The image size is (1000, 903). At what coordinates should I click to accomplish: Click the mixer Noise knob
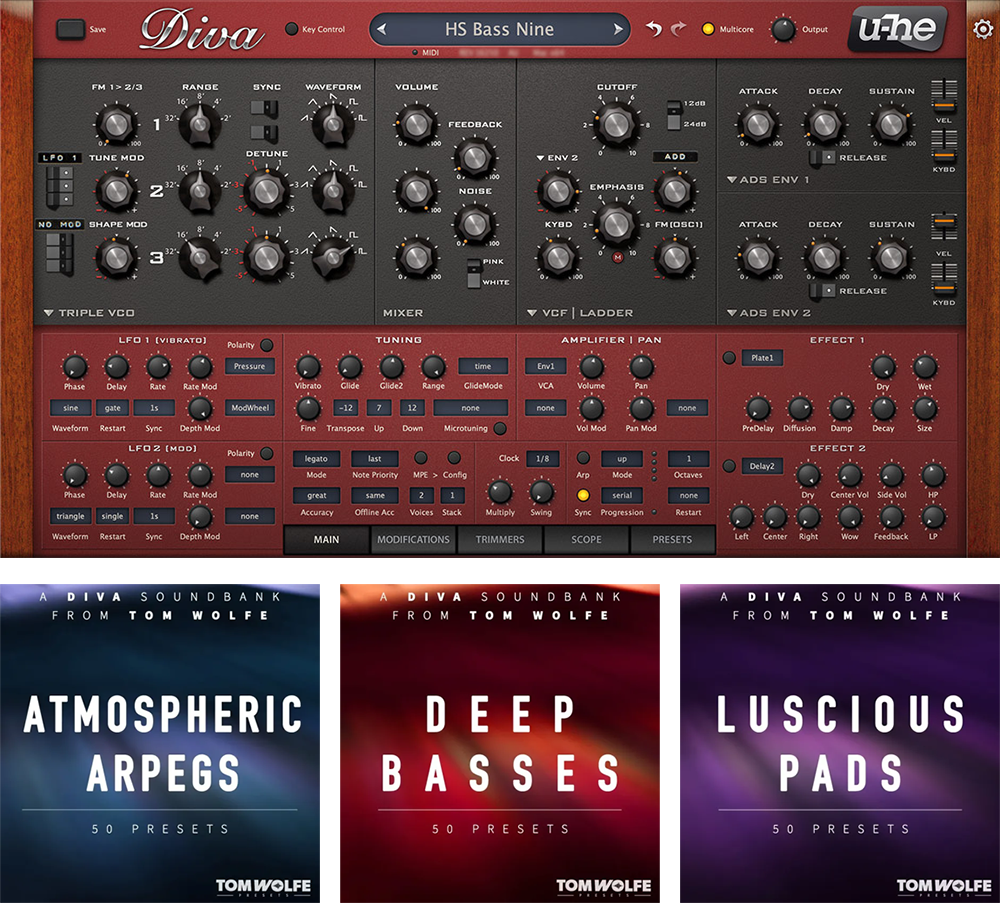pos(474,224)
